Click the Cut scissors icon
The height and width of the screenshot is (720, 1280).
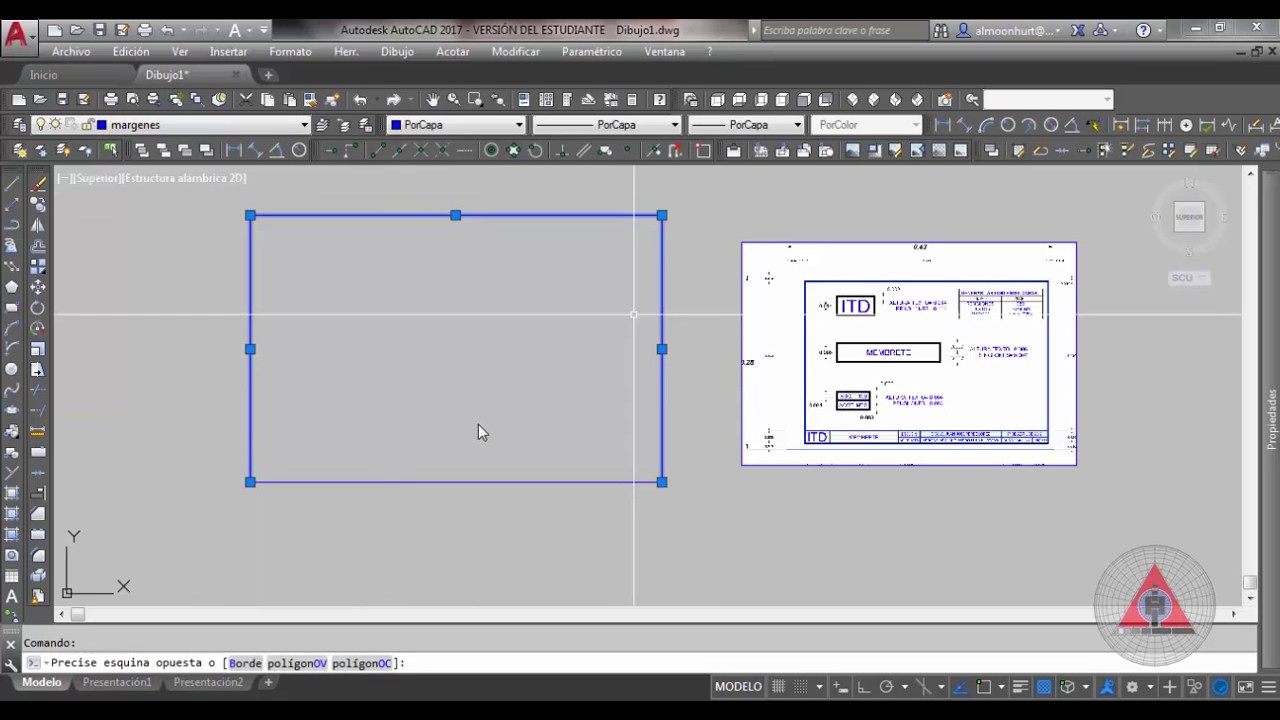click(x=246, y=99)
